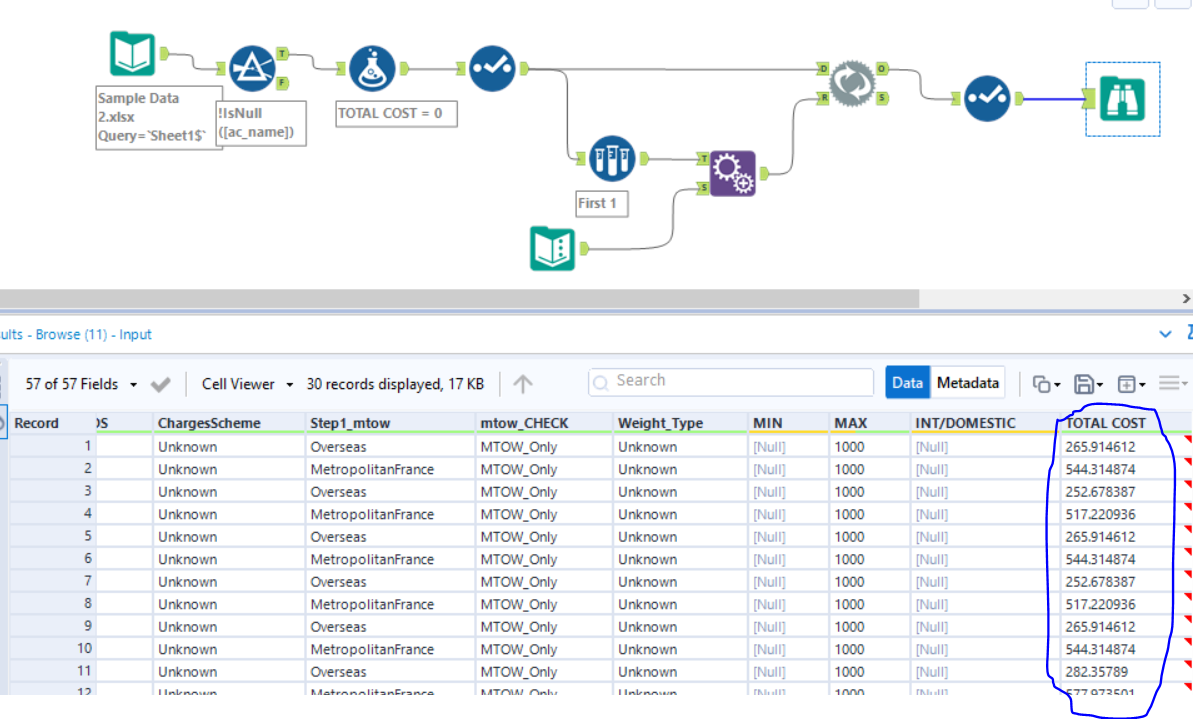Switch results view to Data

coord(907,383)
